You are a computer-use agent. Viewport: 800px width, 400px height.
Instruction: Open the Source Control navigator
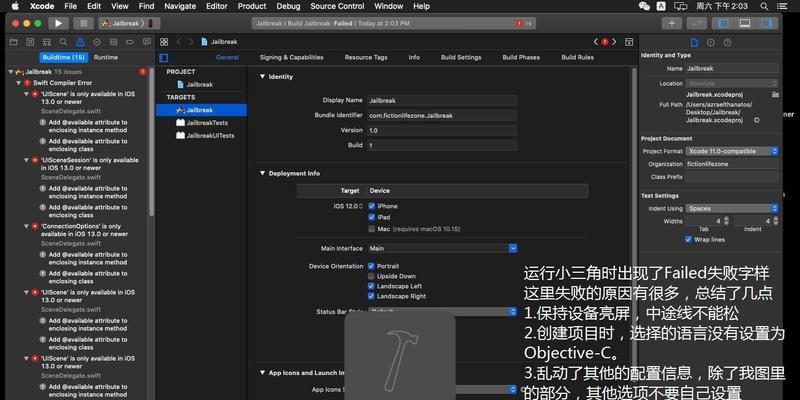[30, 42]
